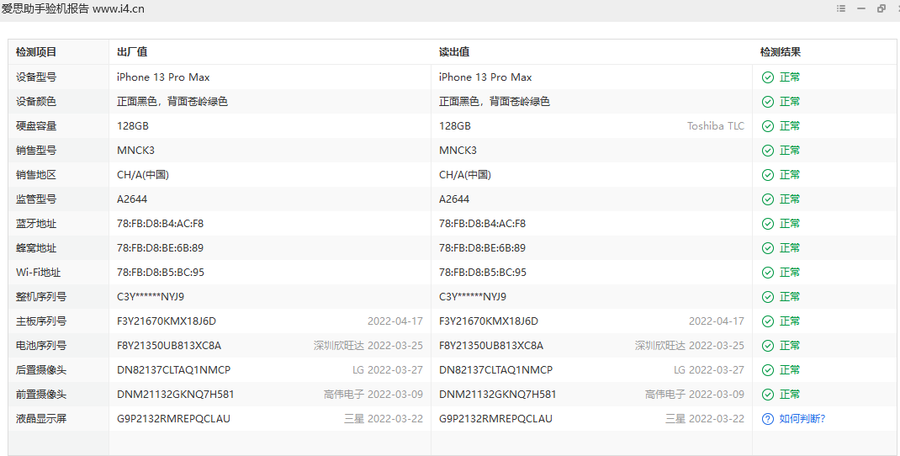This screenshot has width=900, height=456.
Task: Select the 前置摄像头 row label
Action: point(41,395)
